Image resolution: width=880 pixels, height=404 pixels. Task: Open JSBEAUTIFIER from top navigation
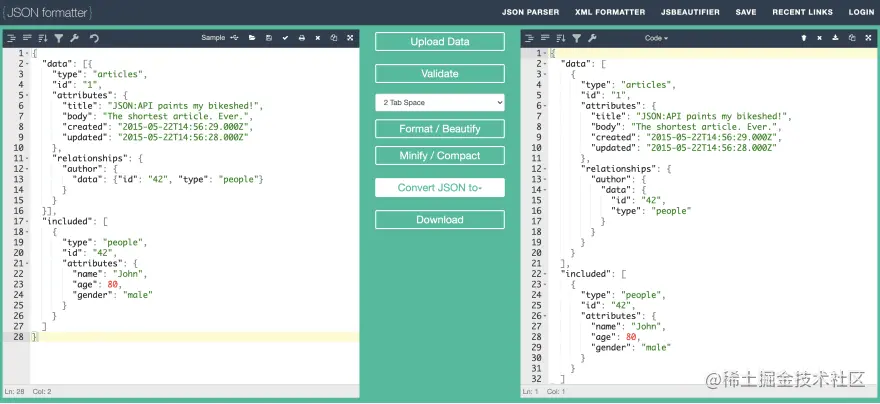point(690,12)
